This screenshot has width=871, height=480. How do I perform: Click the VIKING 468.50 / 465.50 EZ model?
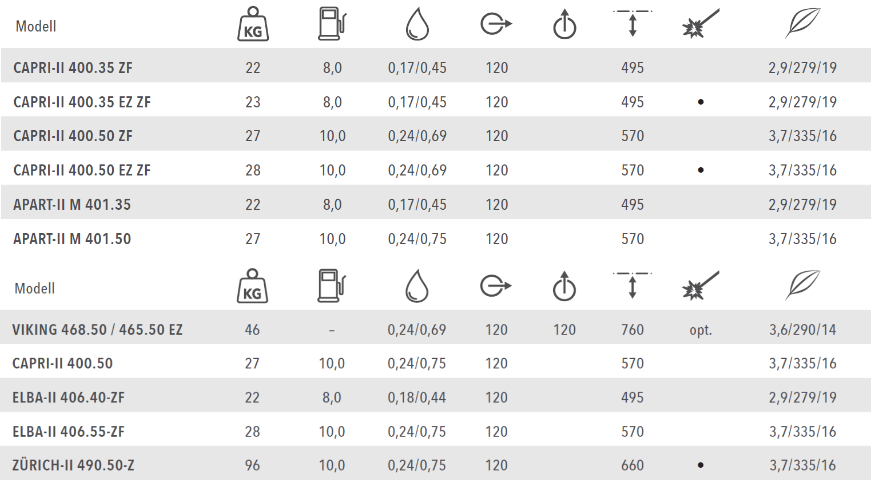pyautogui.click(x=97, y=329)
